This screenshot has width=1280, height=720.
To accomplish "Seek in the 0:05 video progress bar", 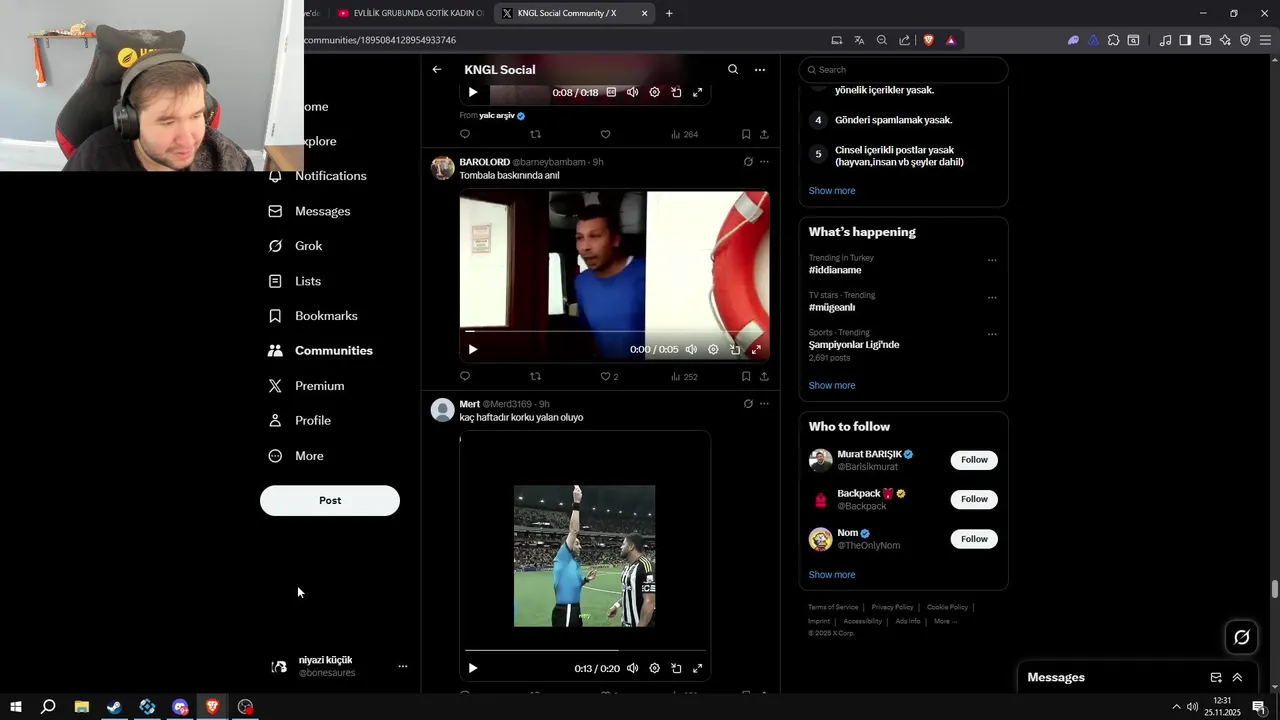I will pyautogui.click(x=614, y=331).
